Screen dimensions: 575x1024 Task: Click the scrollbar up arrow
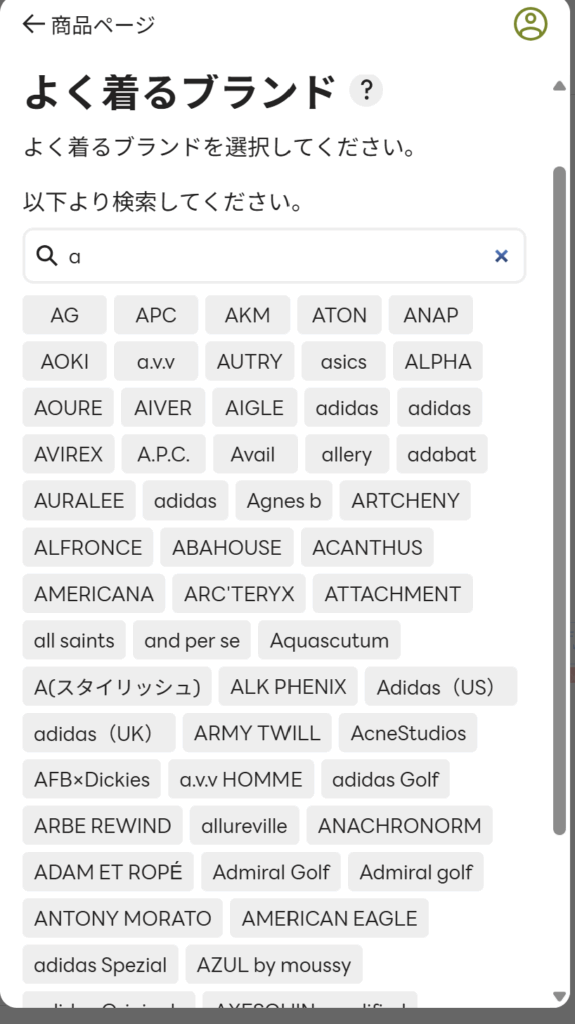(x=559, y=86)
